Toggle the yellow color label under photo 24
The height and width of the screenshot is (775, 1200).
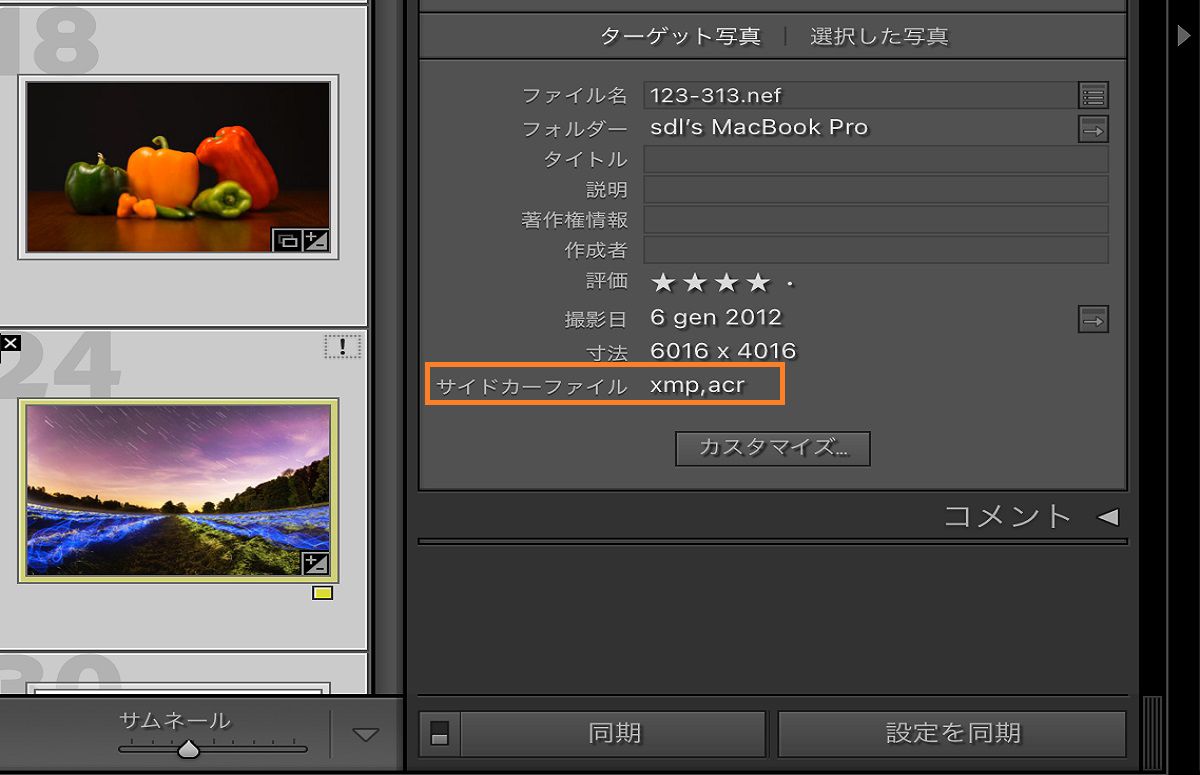tap(322, 593)
